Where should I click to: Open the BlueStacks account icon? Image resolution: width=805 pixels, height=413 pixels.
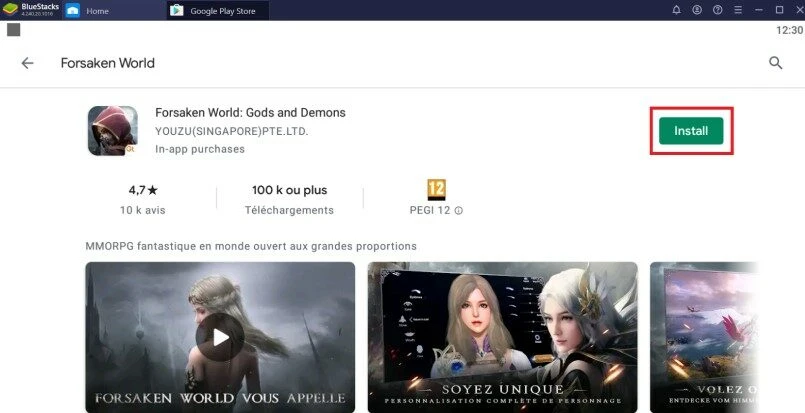click(x=697, y=10)
